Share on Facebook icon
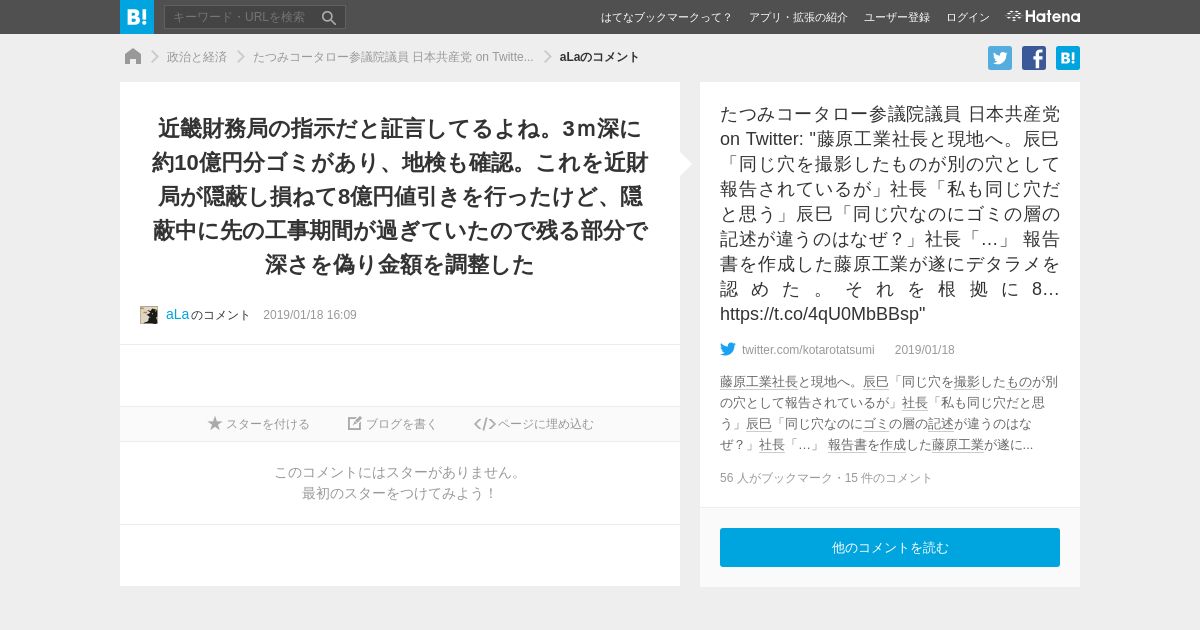 [x=1034, y=58]
